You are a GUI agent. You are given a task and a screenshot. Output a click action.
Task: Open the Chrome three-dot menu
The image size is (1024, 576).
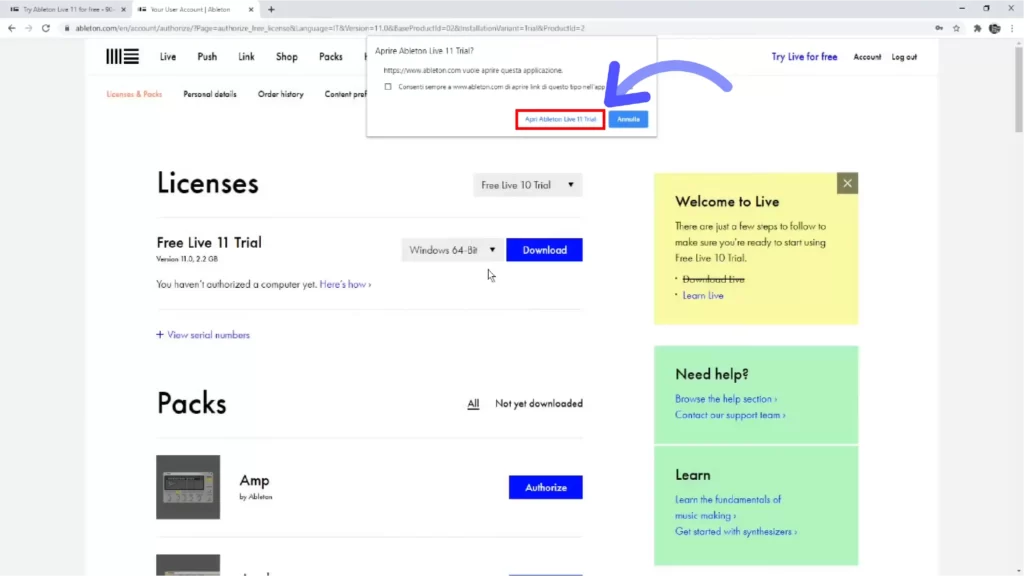point(1012,28)
